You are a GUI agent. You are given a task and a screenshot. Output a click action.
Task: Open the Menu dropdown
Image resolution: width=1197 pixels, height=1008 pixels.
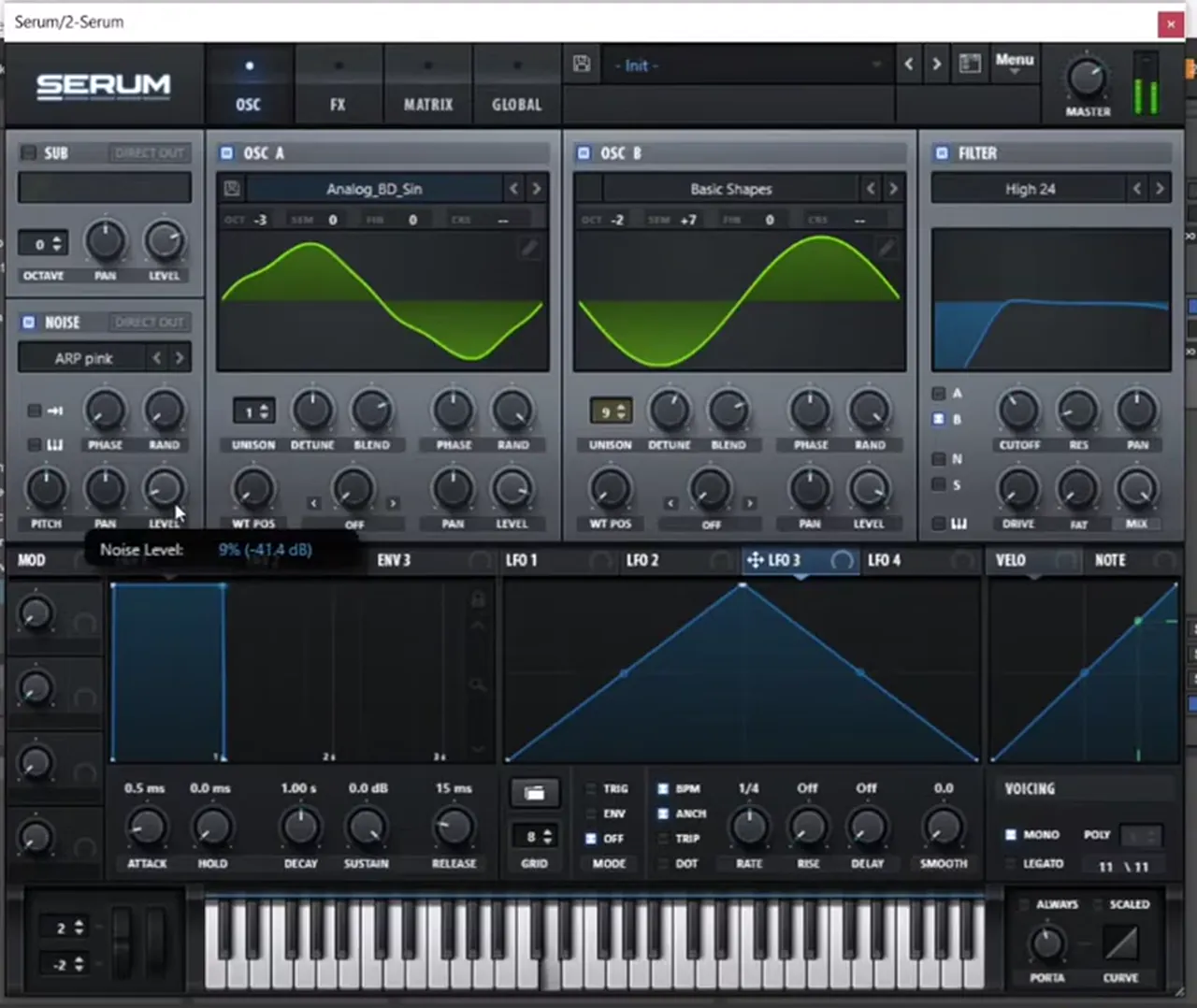[x=1014, y=62]
